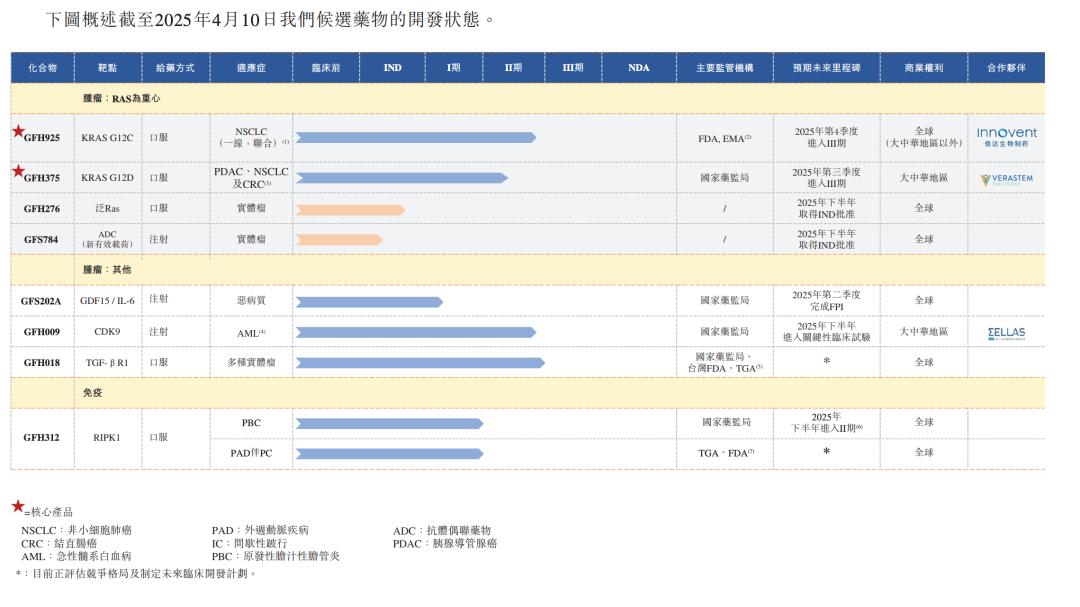Click the 腫瘤：其他 section row
Screen dimensions: 1080x607
[x=528, y=269]
